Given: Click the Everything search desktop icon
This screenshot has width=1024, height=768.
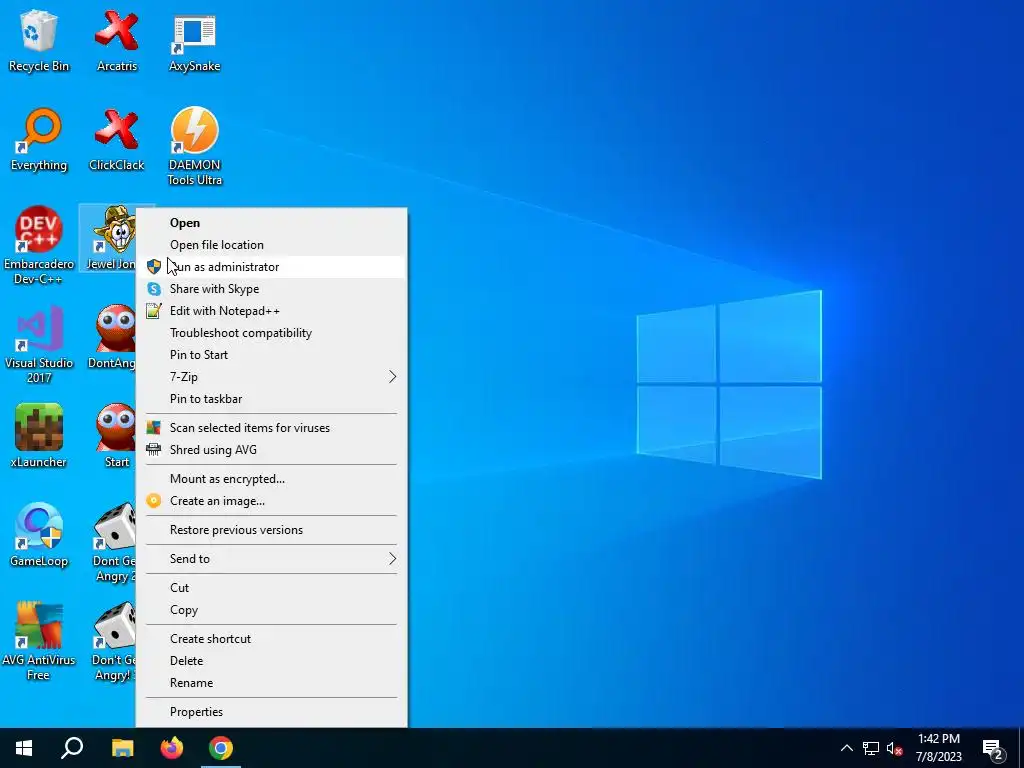Looking at the screenshot, I should click(x=39, y=140).
